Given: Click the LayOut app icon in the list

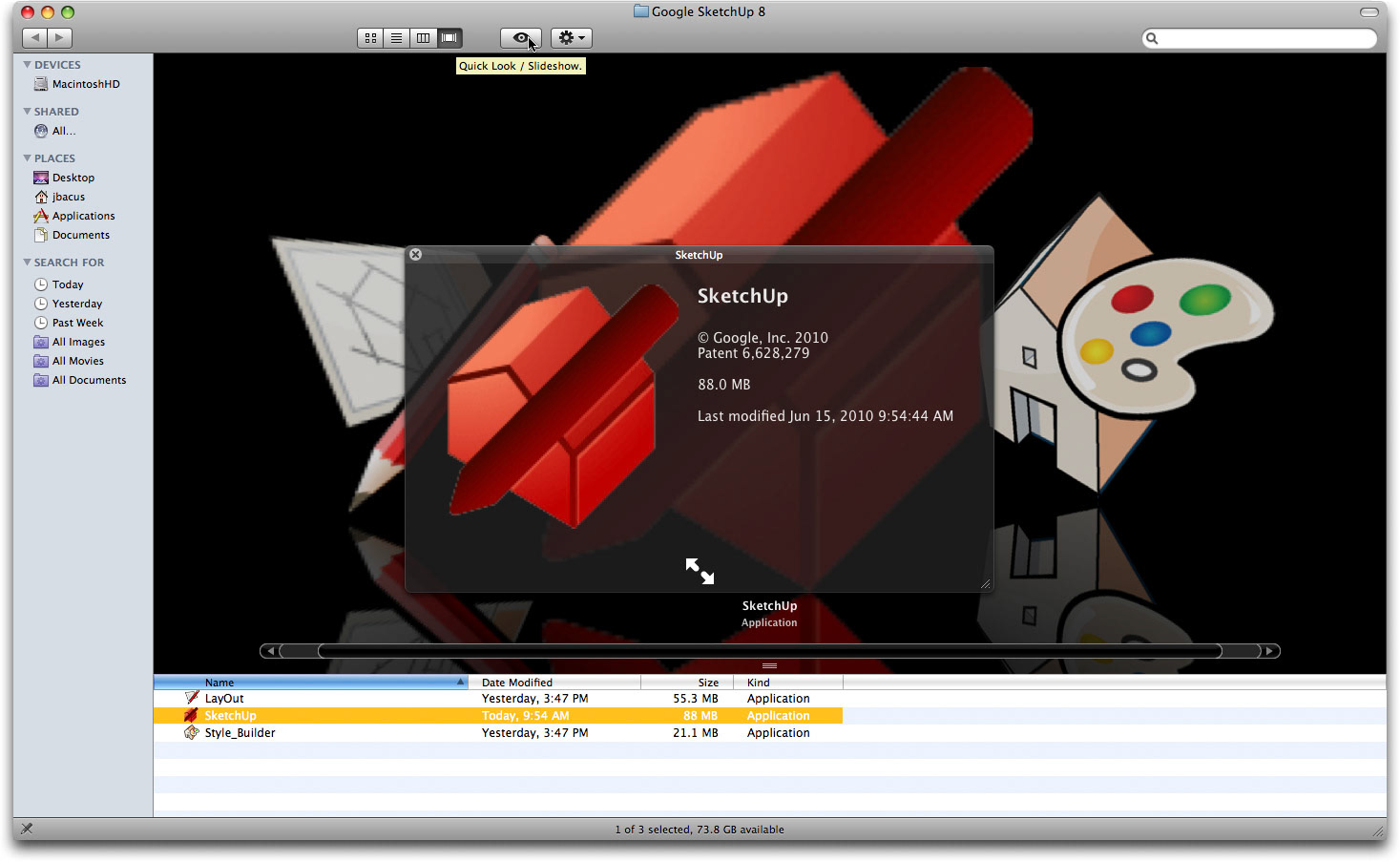Looking at the screenshot, I should [192, 699].
